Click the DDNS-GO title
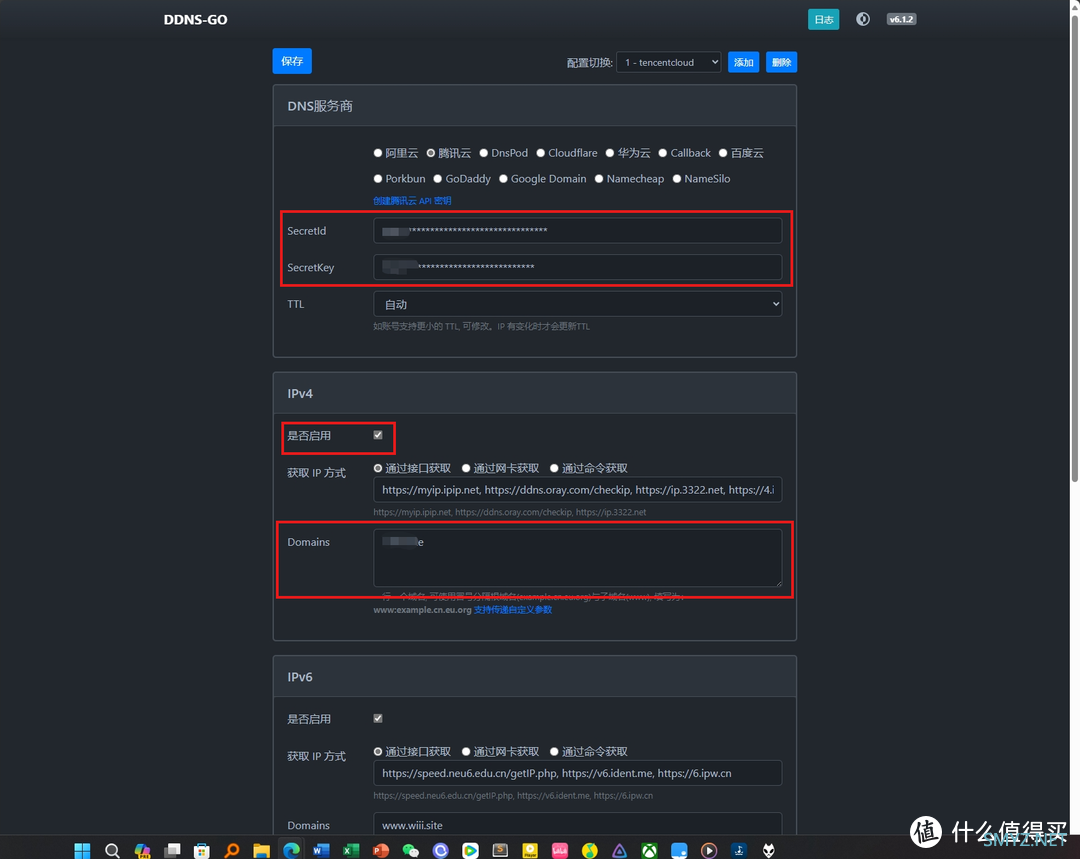The width and height of the screenshot is (1080, 859). click(196, 20)
